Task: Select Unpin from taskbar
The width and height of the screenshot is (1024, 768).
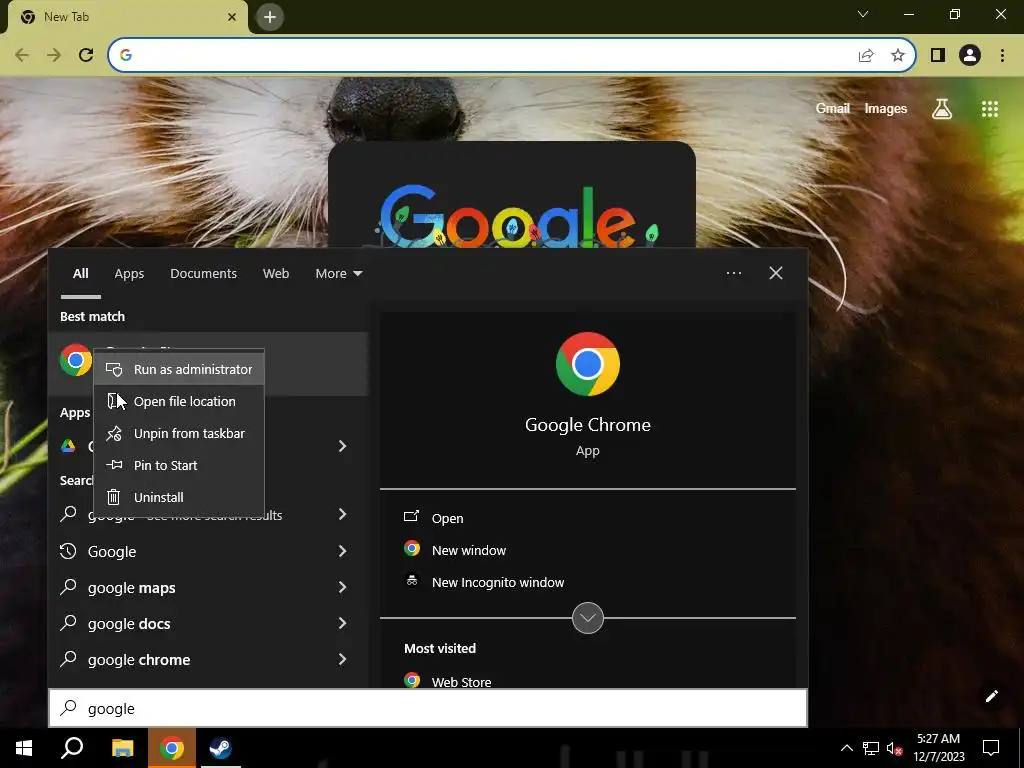Action: 179,434
